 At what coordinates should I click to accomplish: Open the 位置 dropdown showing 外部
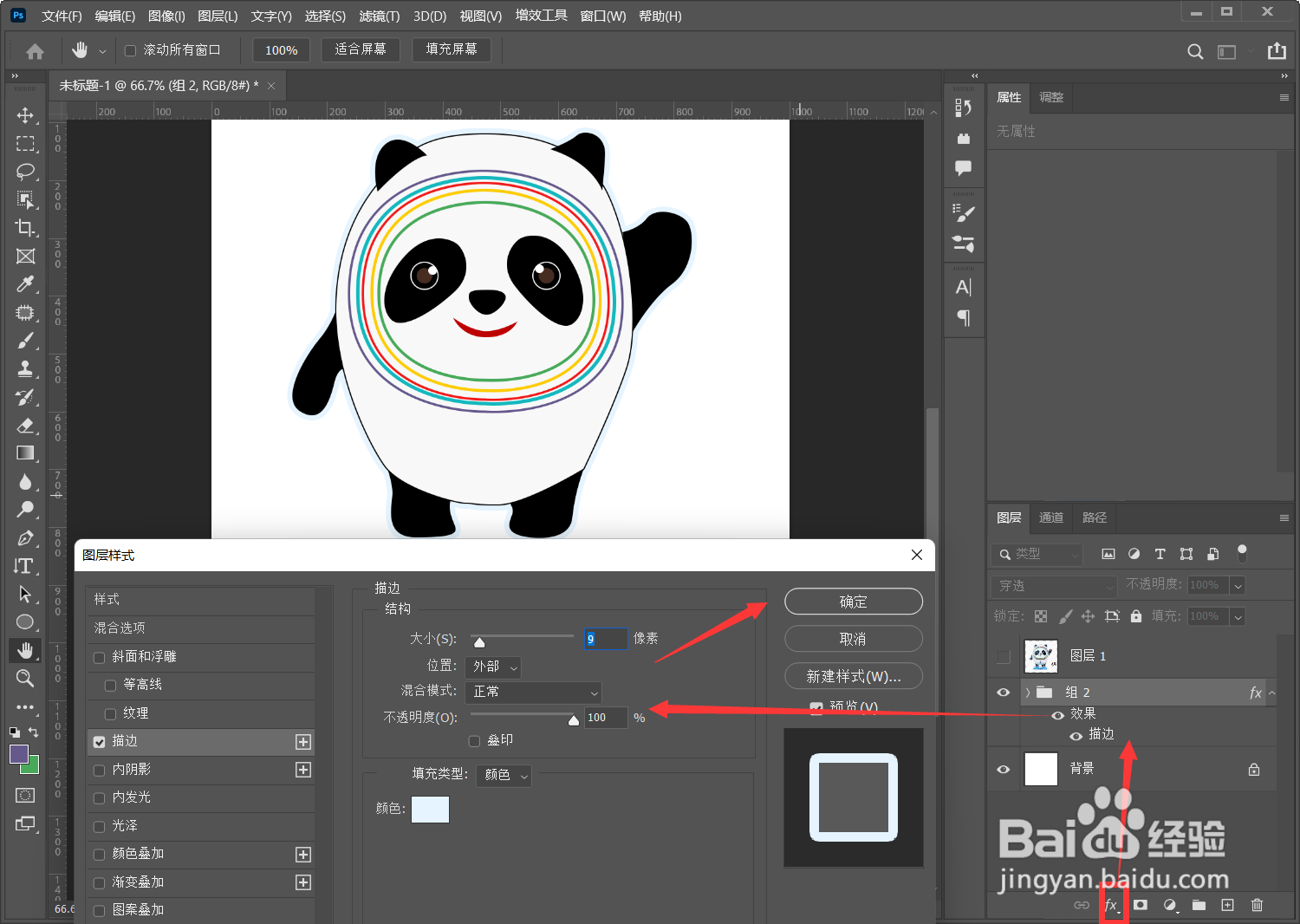pyautogui.click(x=493, y=667)
